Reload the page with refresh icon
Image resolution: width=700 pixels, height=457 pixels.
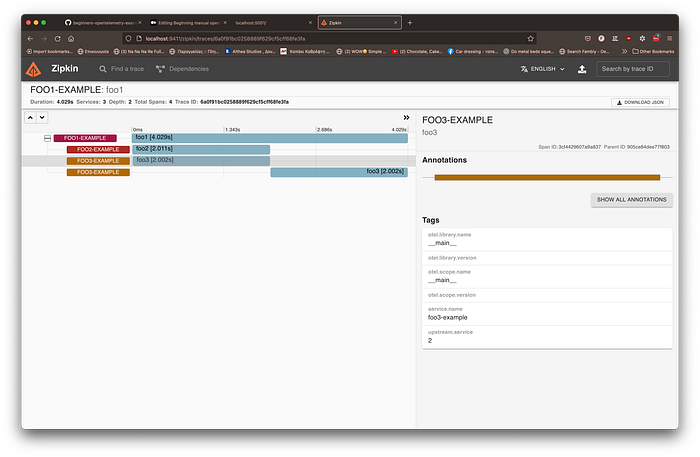[58, 39]
